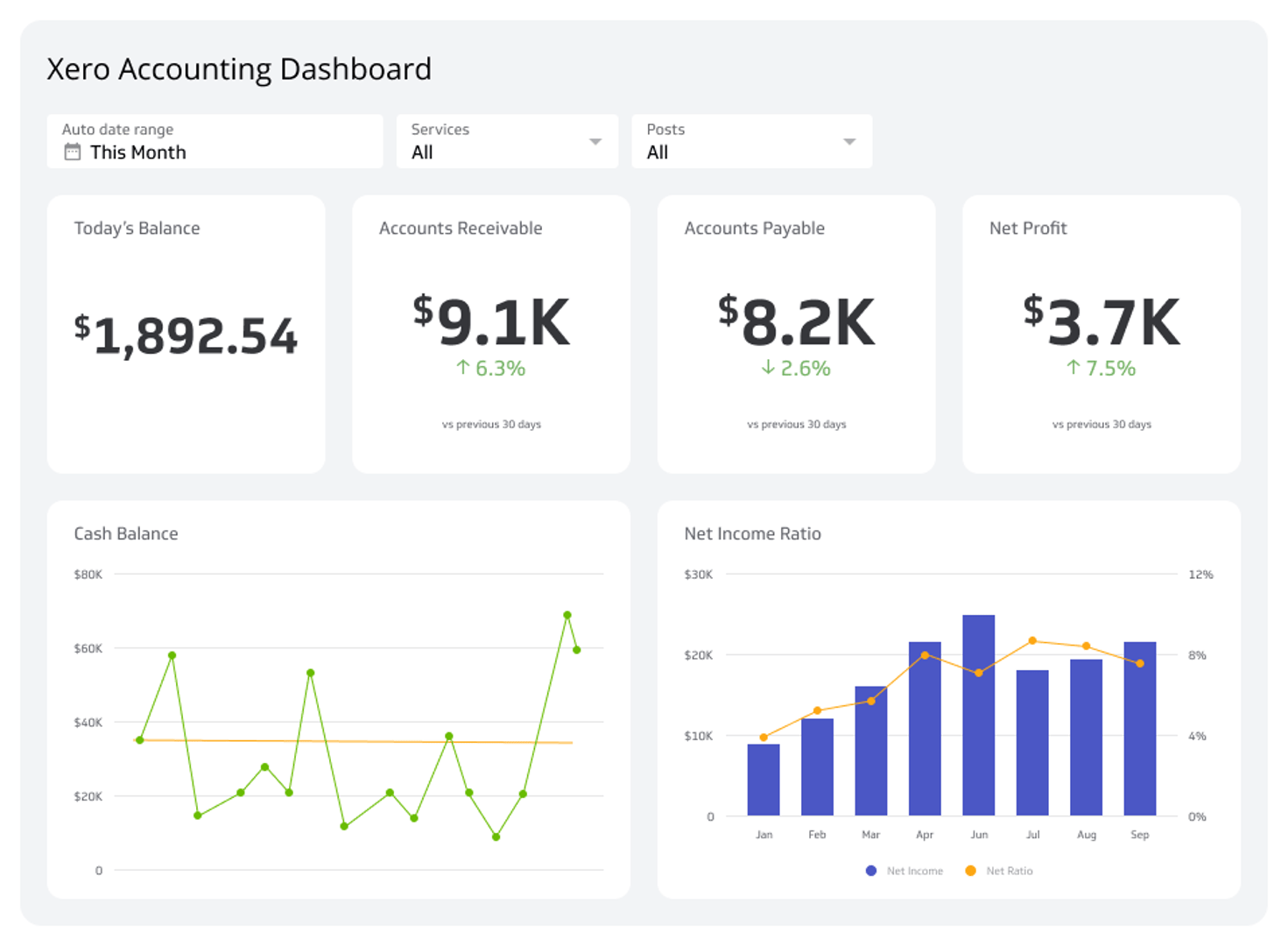Toggle the Net Ratio legend label
Viewport: 1288px width, 946px height.
pos(1010,871)
